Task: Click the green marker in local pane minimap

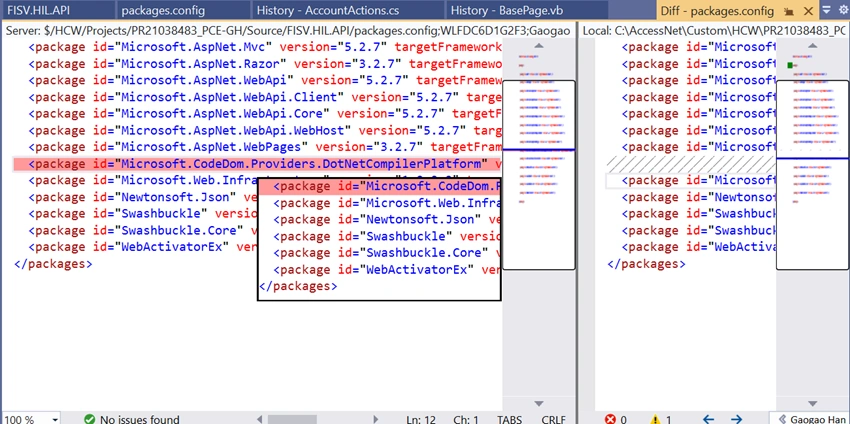Action: [790, 65]
